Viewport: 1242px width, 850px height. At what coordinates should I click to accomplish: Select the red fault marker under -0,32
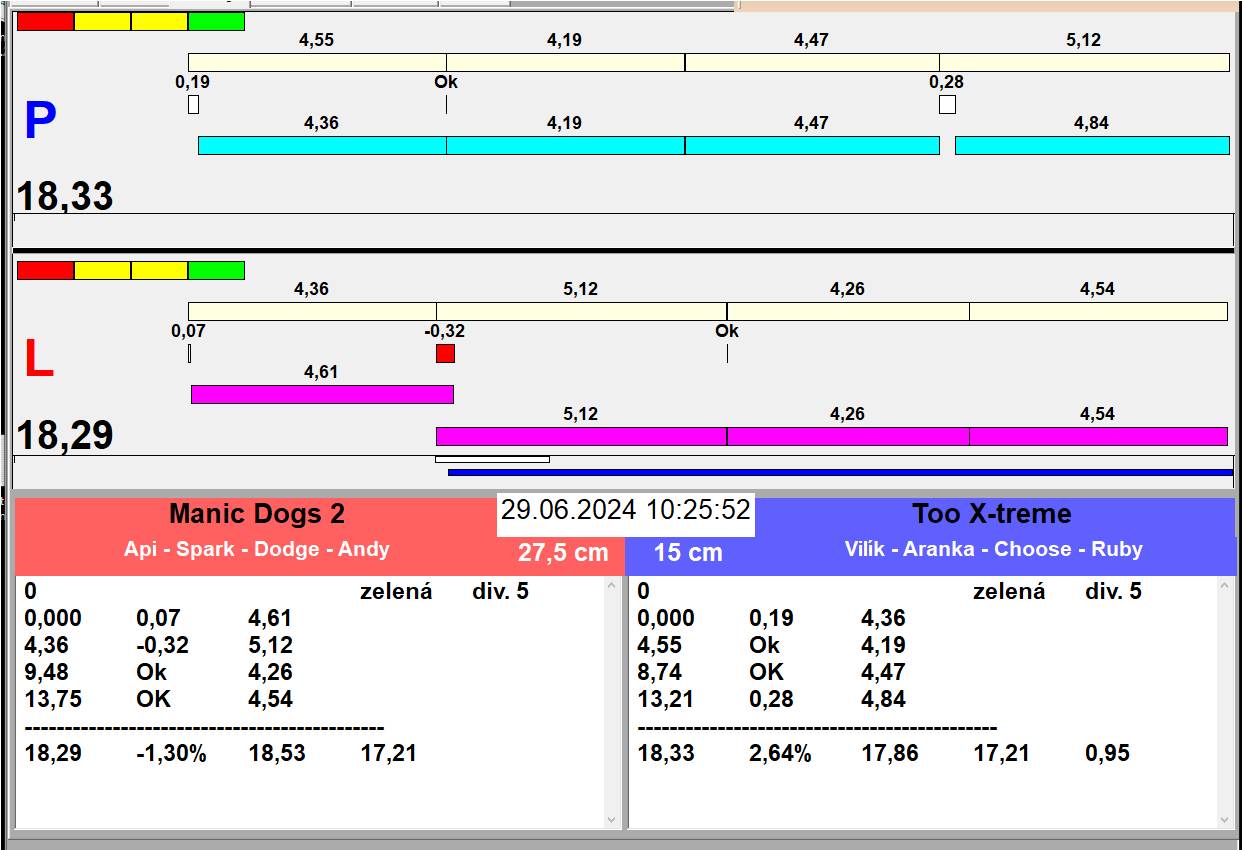click(x=445, y=353)
